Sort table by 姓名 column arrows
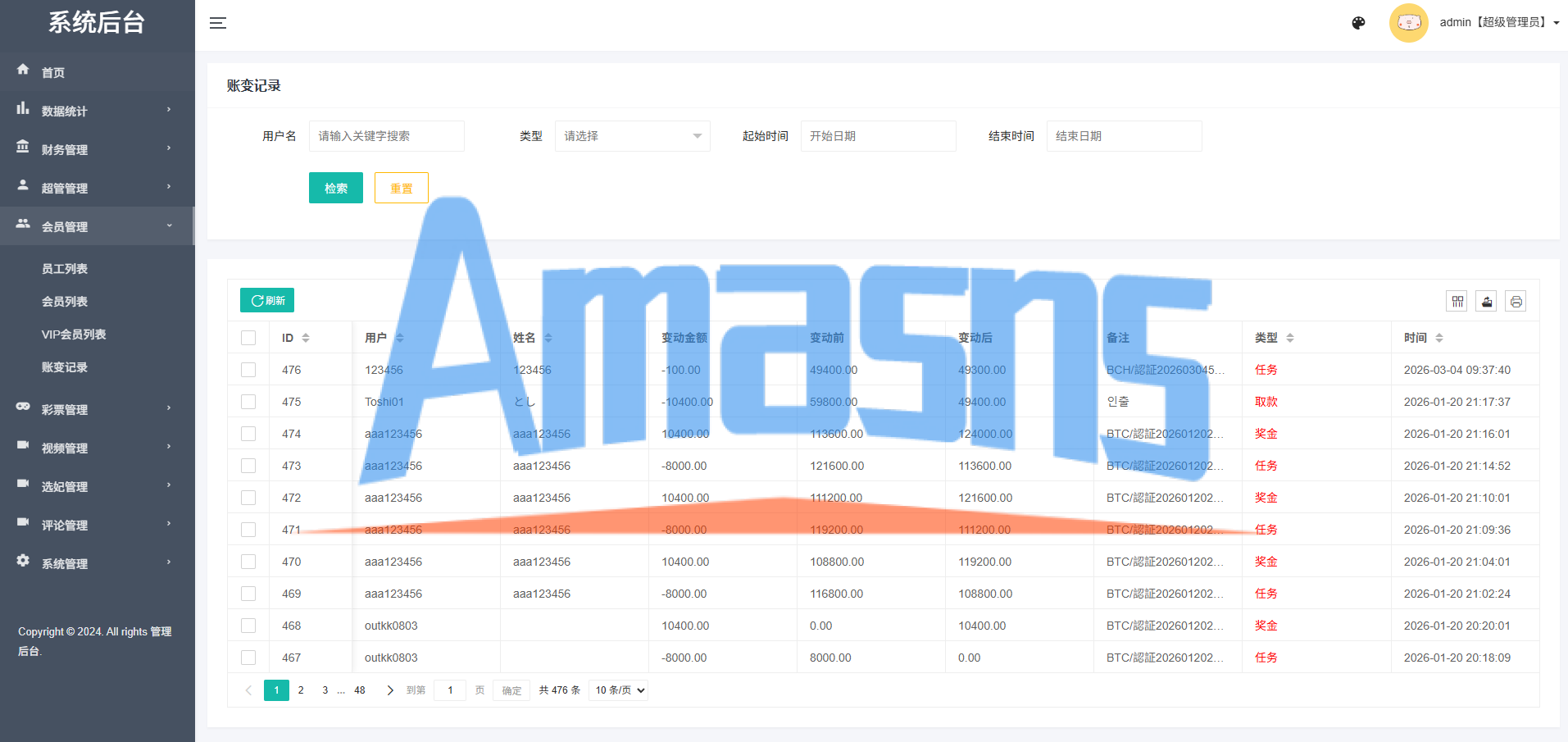1568x742 pixels. coord(548,338)
